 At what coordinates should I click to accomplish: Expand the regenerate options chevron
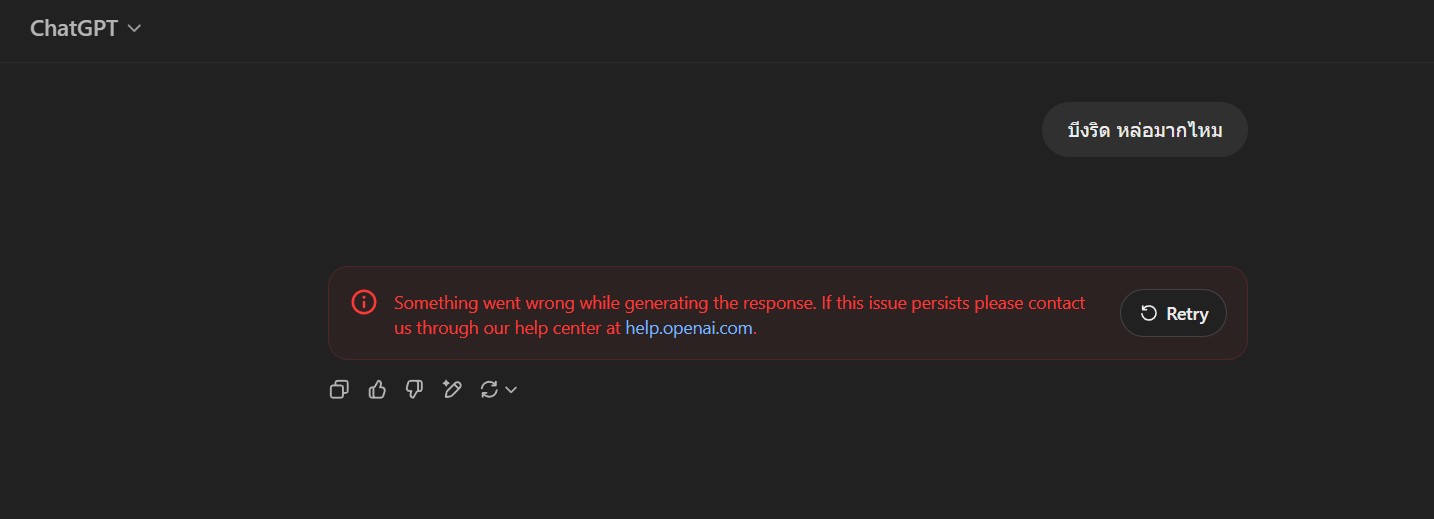click(x=511, y=390)
